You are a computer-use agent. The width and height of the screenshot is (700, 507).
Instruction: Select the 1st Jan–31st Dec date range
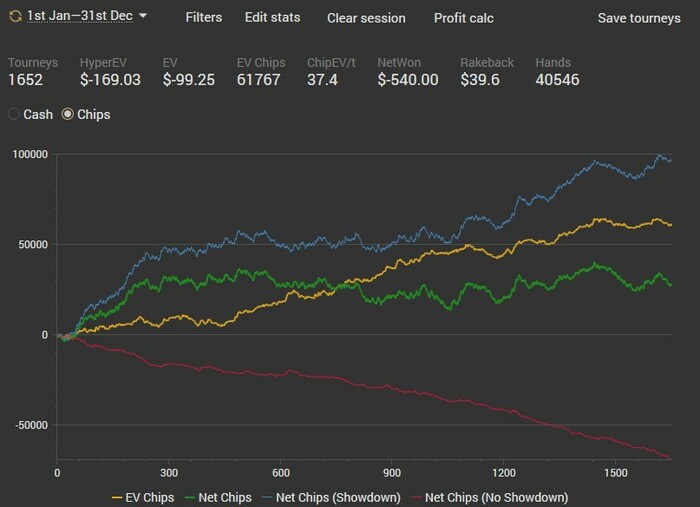click(79, 16)
